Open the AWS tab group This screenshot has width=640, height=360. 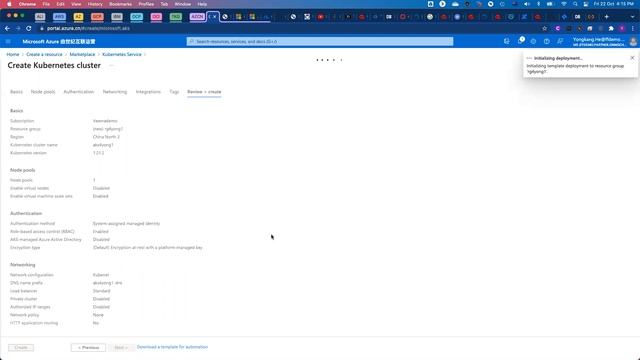tap(59, 17)
